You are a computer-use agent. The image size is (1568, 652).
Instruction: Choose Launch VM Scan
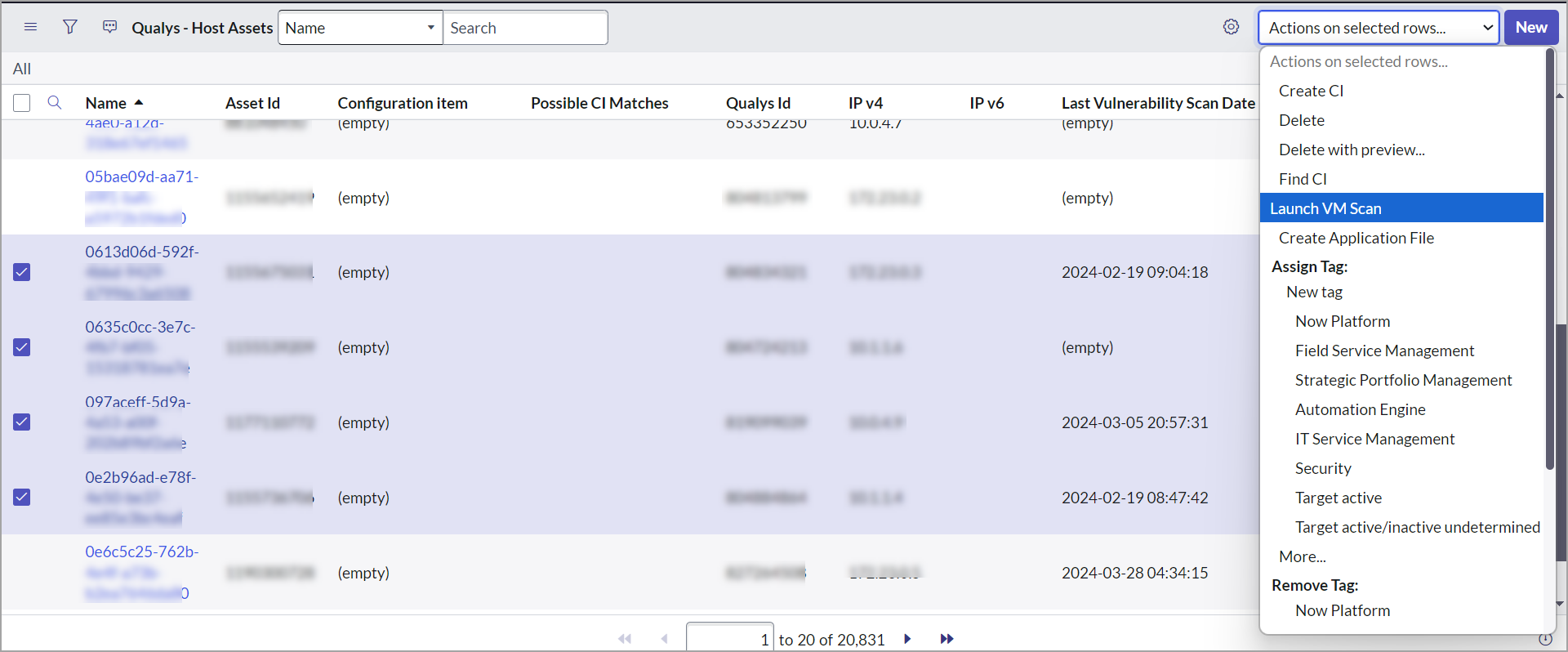tap(1401, 208)
